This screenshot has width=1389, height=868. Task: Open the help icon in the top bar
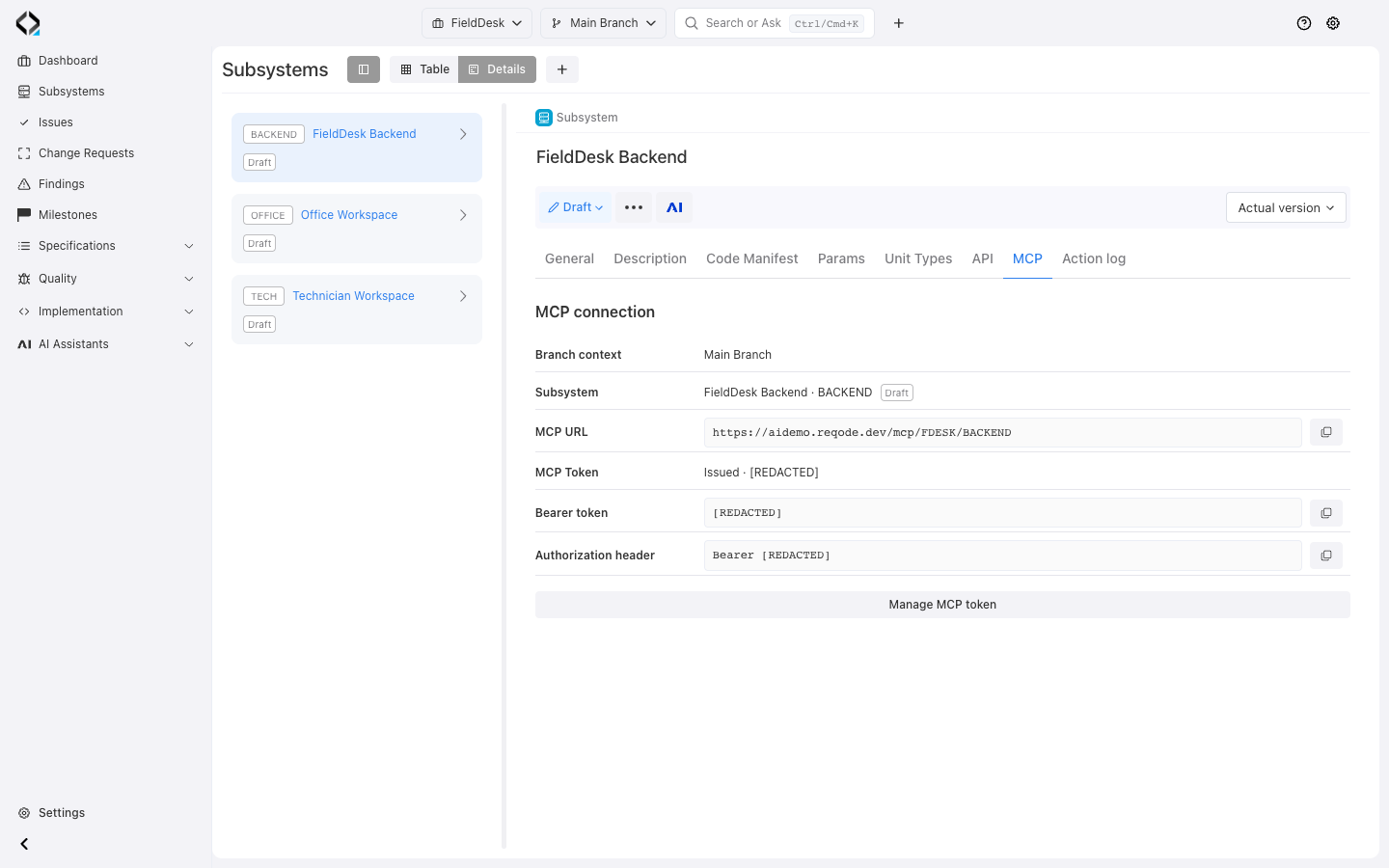[1304, 23]
